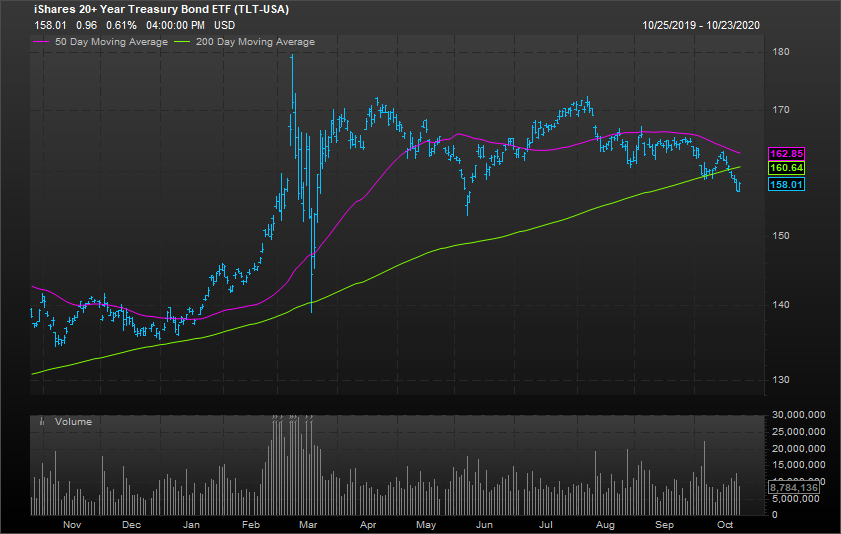The image size is (841, 534).
Task: Click the 30,000,000 volume axis label
Action: (799, 415)
